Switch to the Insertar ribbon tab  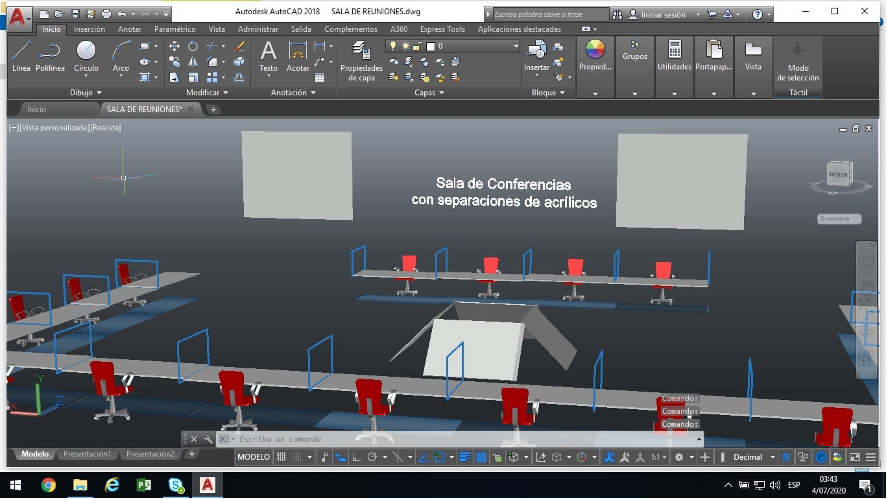coord(89,29)
